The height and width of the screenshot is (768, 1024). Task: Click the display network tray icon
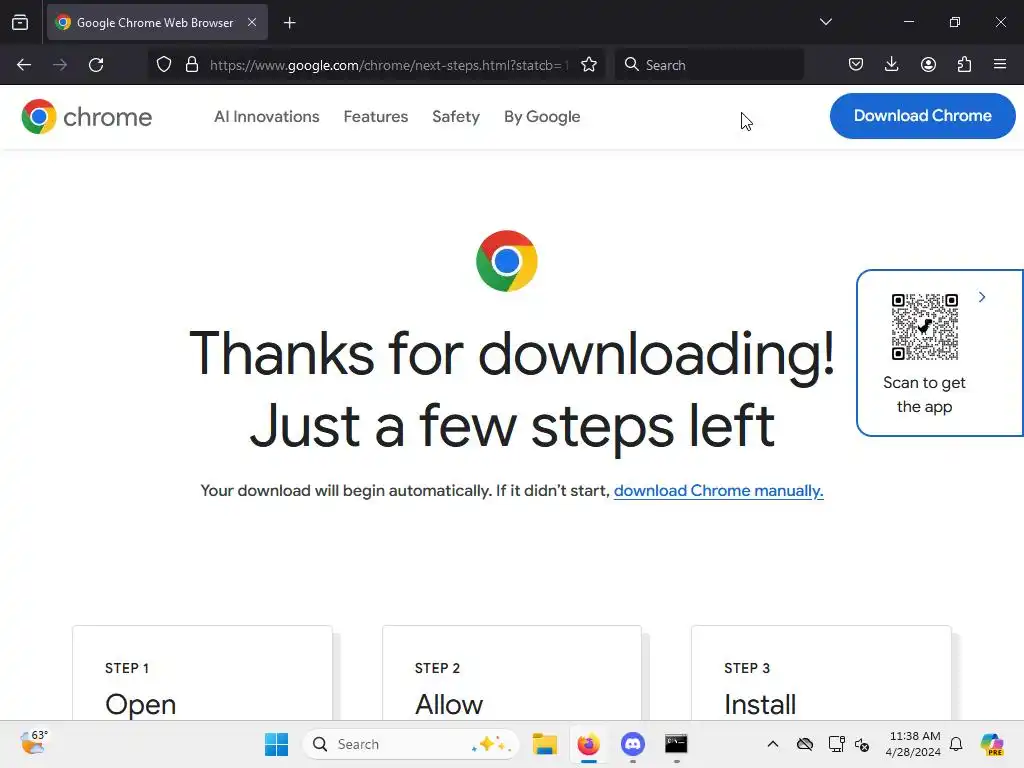pyautogui.click(x=836, y=744)
